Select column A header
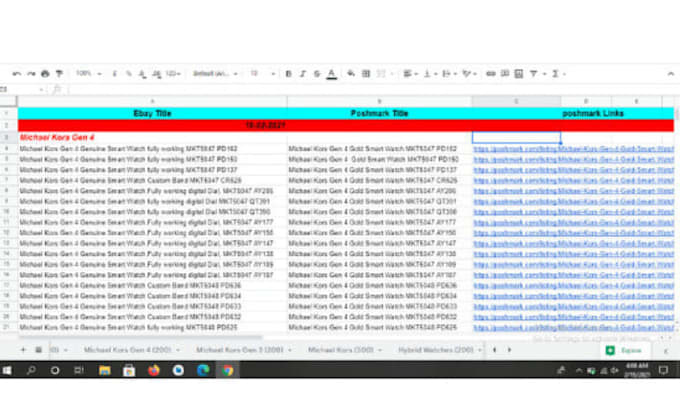 coord(152,101)
